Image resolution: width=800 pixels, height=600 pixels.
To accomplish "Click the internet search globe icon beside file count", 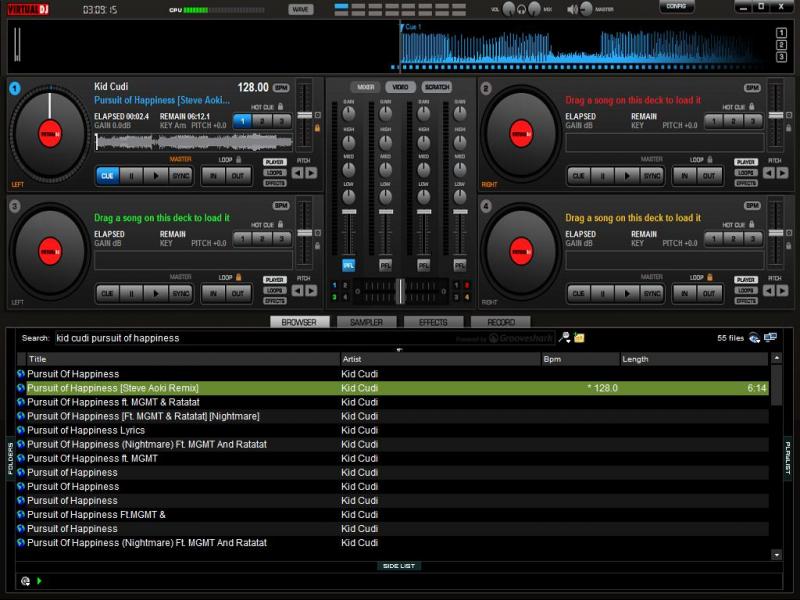I will [754, 338].
